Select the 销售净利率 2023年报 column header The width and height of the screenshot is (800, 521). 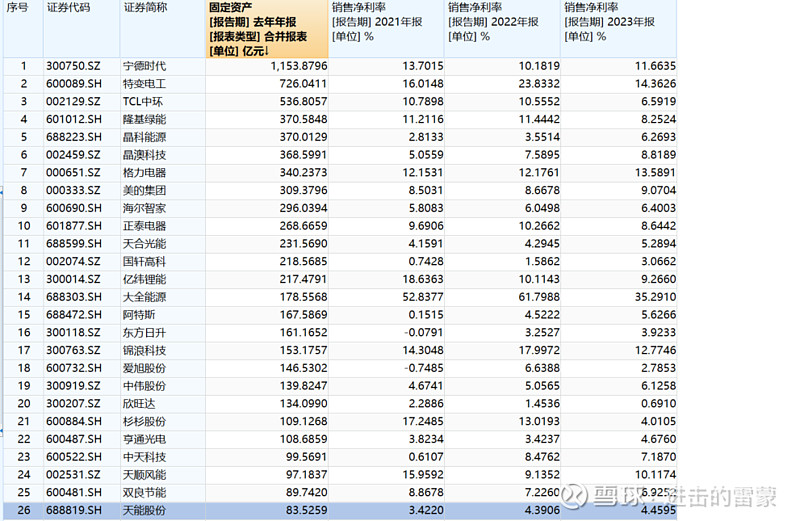click(619, 29)
